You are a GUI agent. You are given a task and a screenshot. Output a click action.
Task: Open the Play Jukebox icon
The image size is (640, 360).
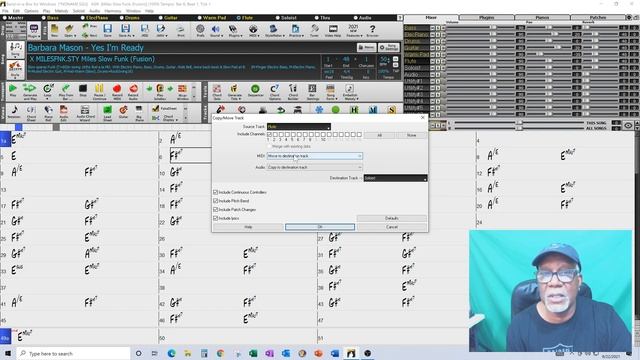[160, 91]
